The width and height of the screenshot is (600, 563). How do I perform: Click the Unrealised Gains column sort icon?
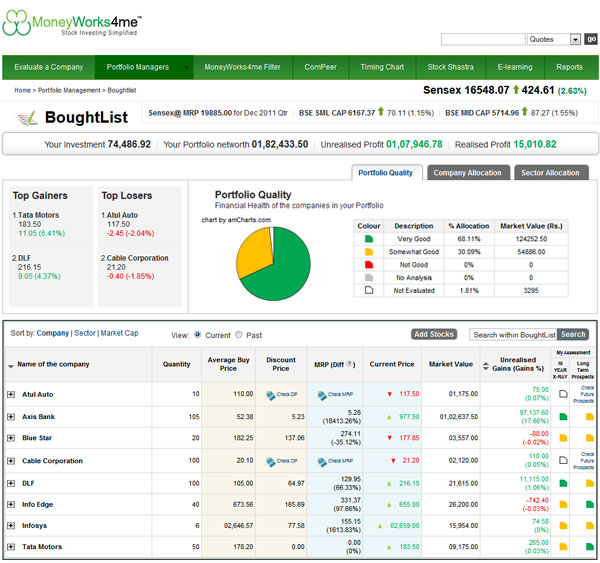click(x=486, y=365)
